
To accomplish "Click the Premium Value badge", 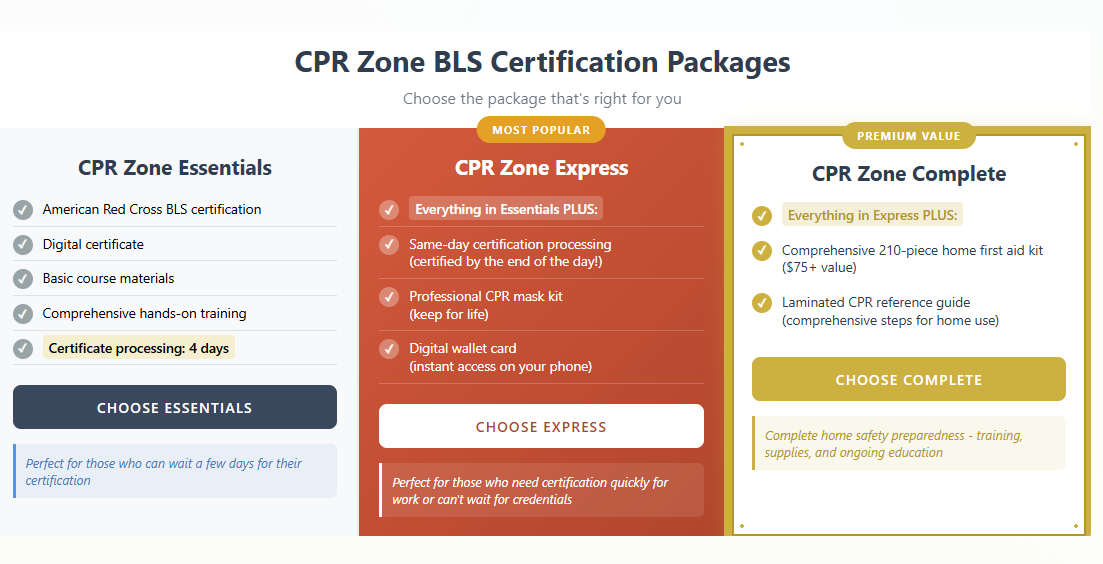I will [909, 136].
